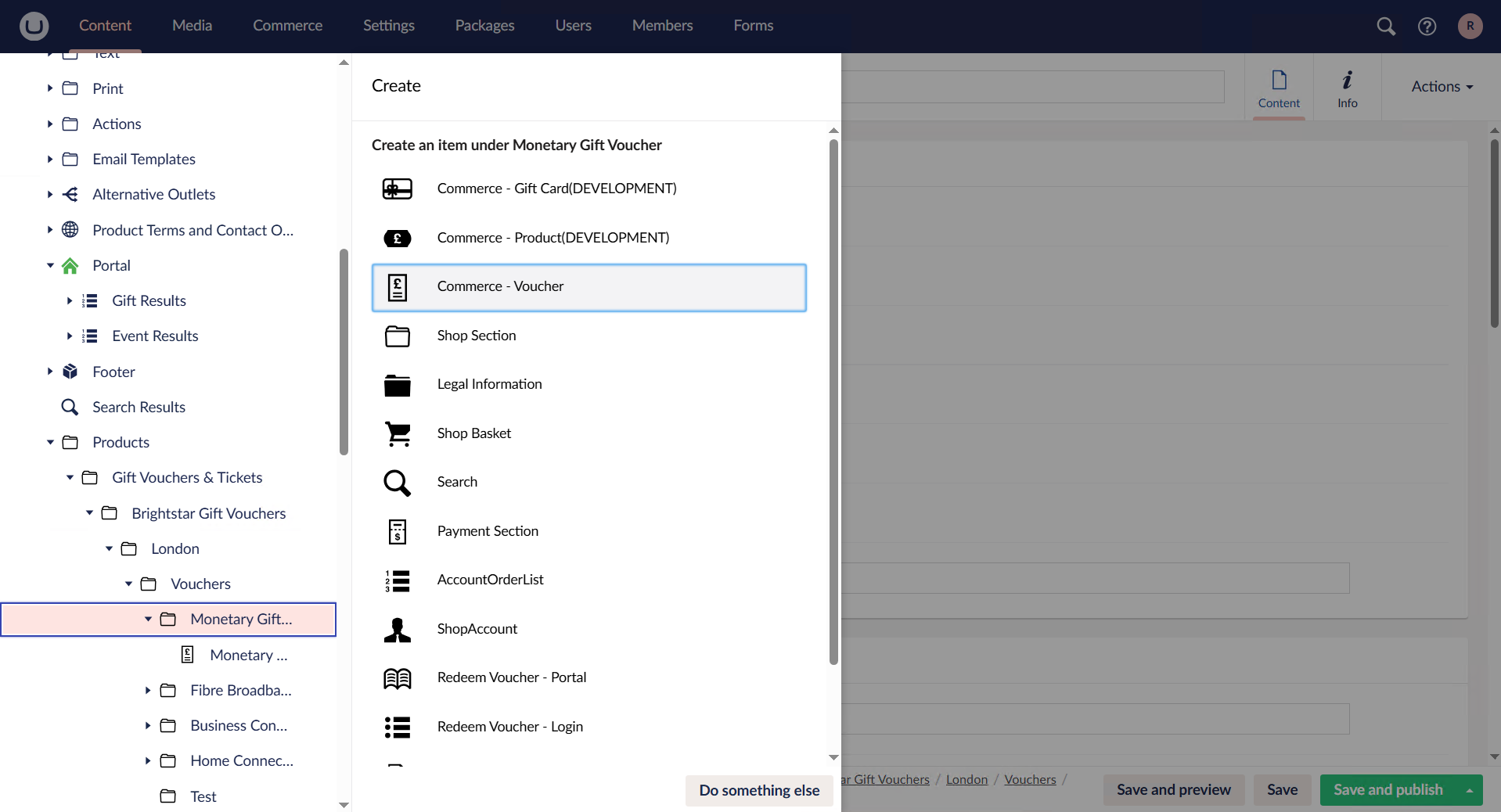The height and width of the screenshot is (812, 1501).
Task: Open the Actions dropdown menu
Action: [1441, 86]
